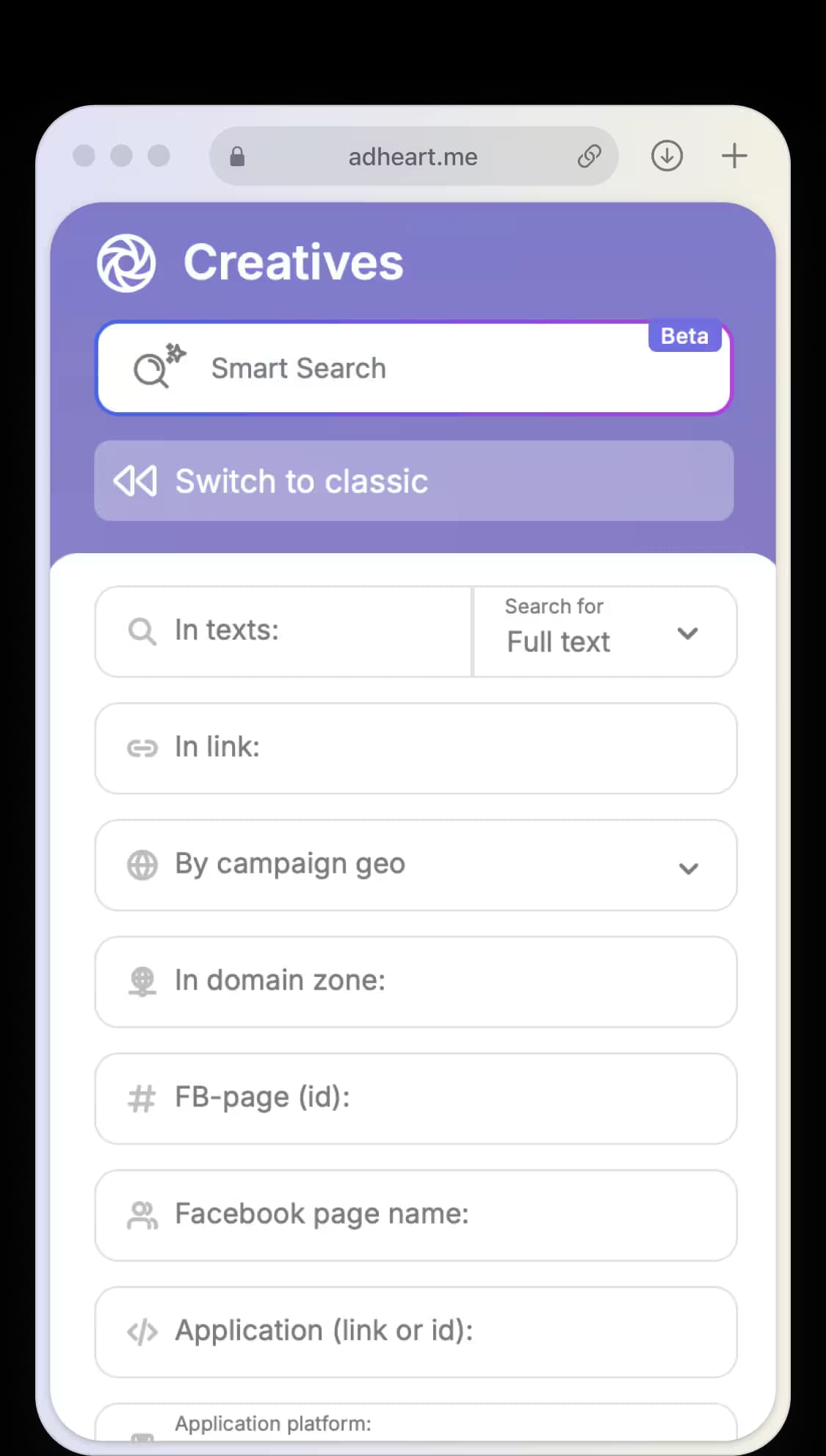This screenshot has height=1456, width=826.
Task: Click the Beta badge on Smart Search
Action: [x=684, y=336]
